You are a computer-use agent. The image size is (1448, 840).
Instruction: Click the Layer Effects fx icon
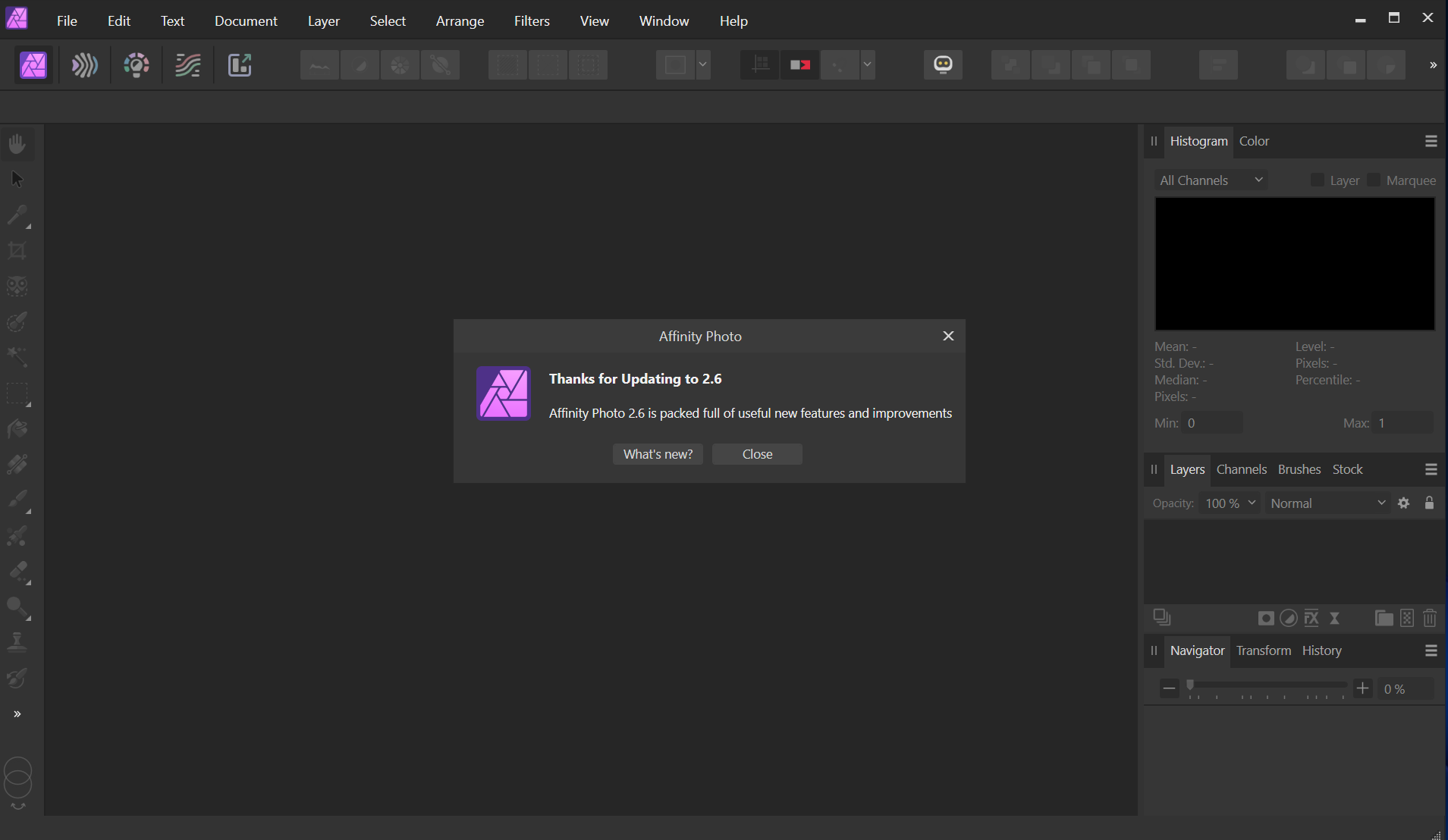1311,619
